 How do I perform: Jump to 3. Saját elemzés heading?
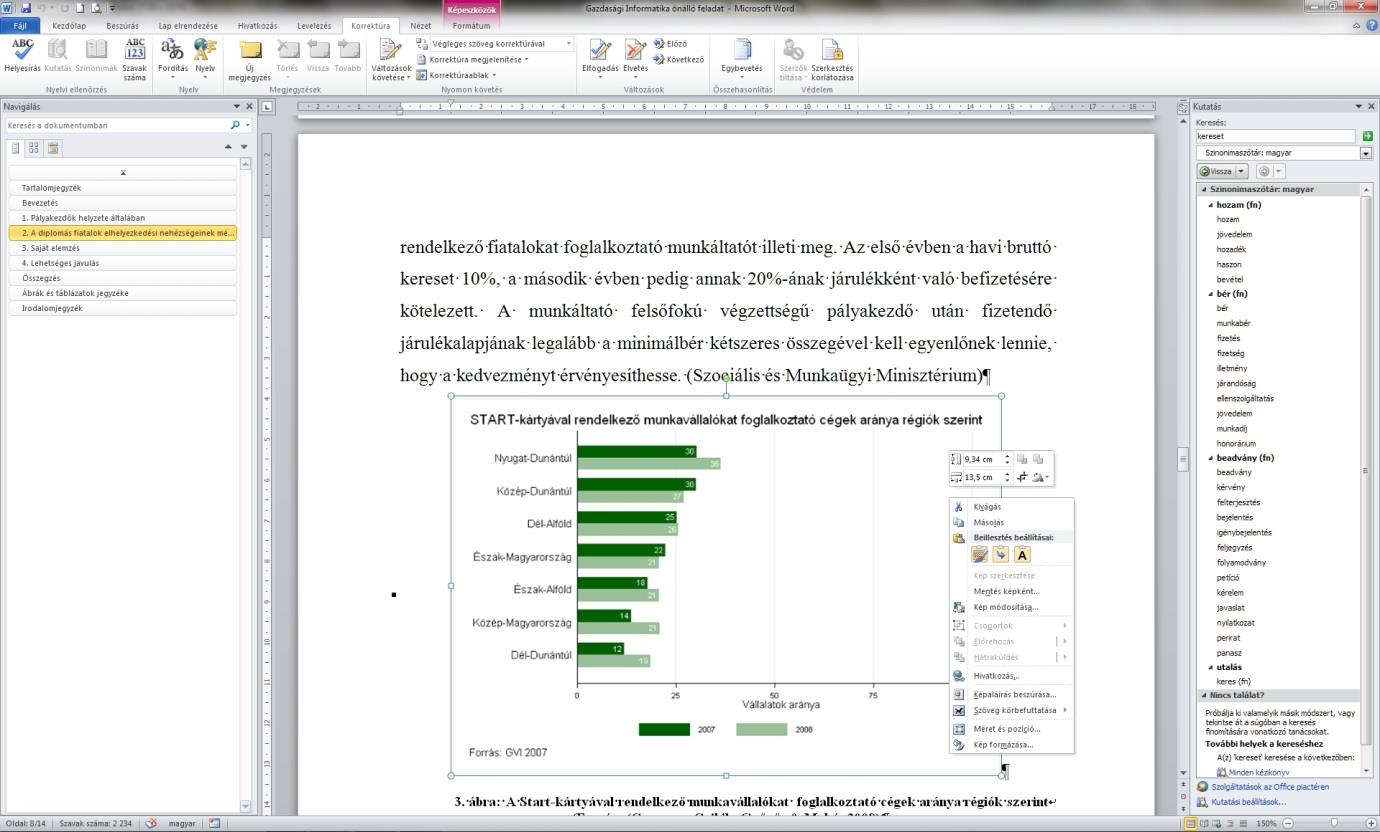(x=122, y=248)
